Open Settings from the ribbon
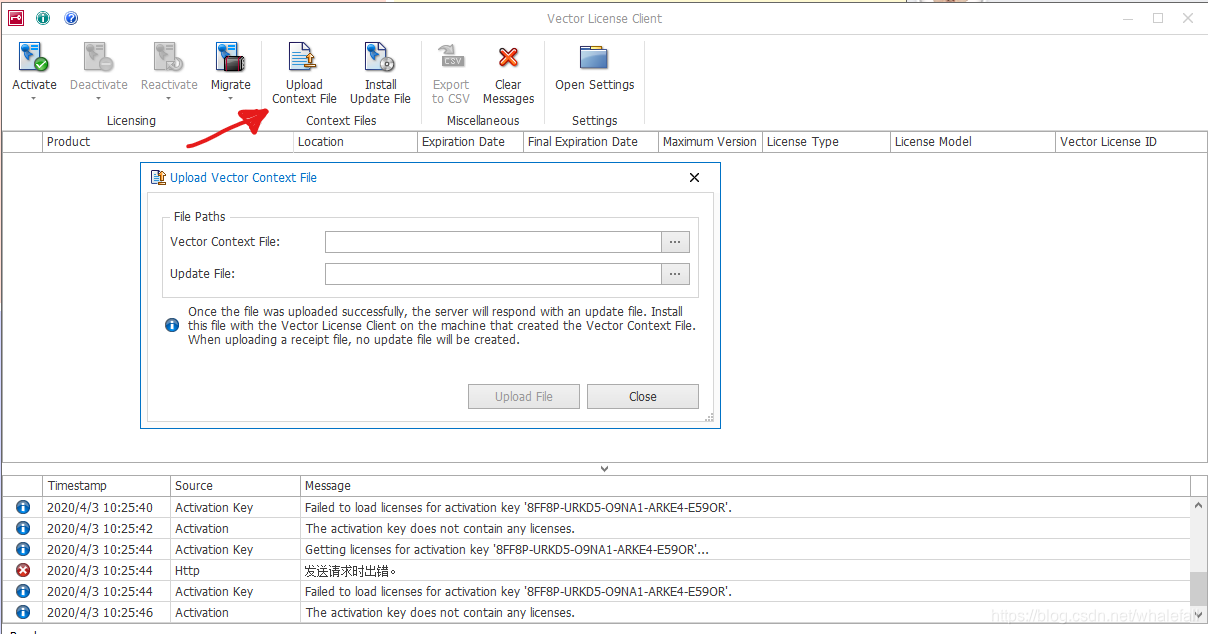Screen dimensions: 1208x634 (x=595, y=66)
